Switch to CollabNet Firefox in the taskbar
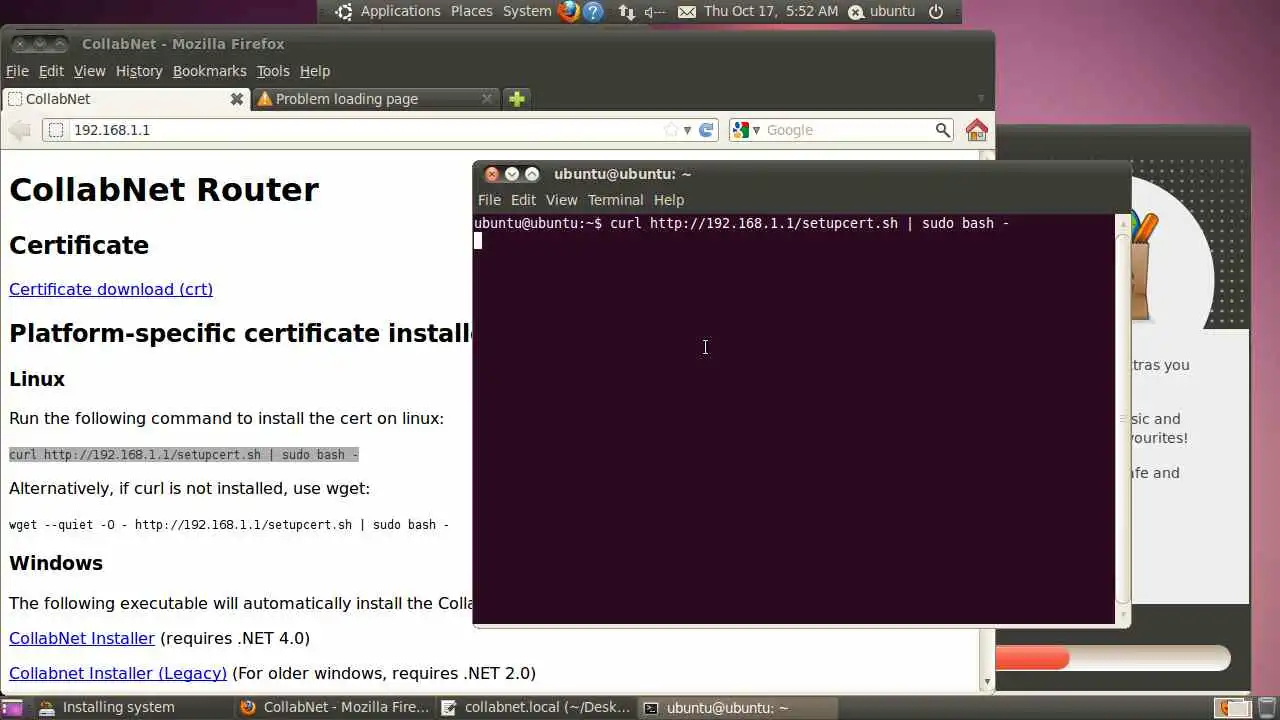This screenshot has width=1280, height=720. coord(335,708)
